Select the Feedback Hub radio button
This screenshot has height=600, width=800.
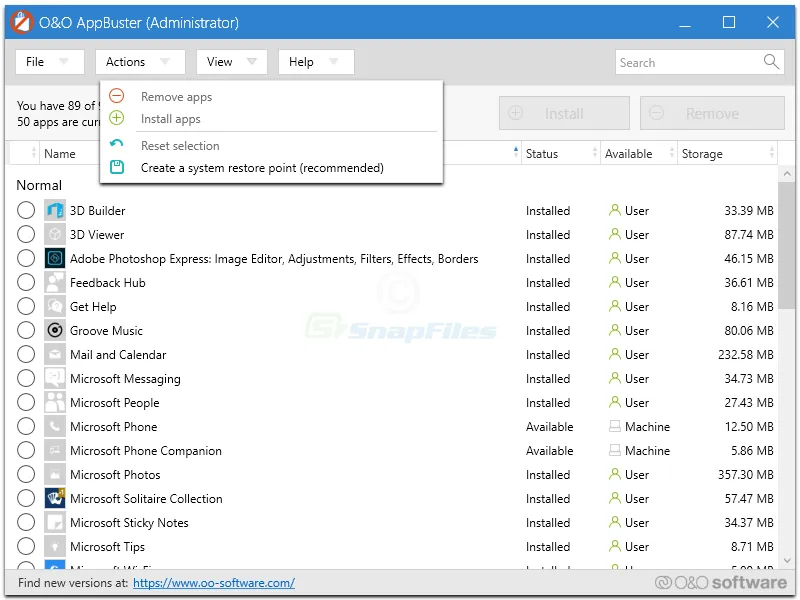point(26,282)
